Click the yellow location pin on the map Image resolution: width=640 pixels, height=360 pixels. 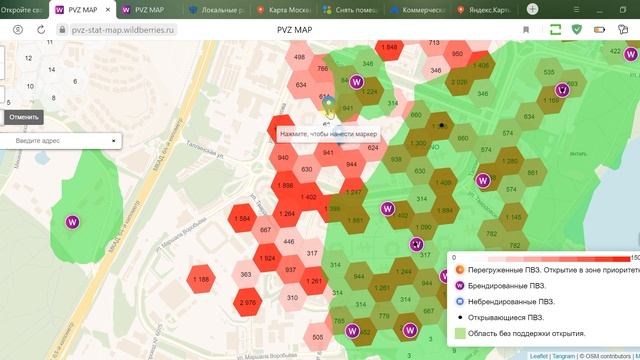pyautogui.click(x=328, y=105)
